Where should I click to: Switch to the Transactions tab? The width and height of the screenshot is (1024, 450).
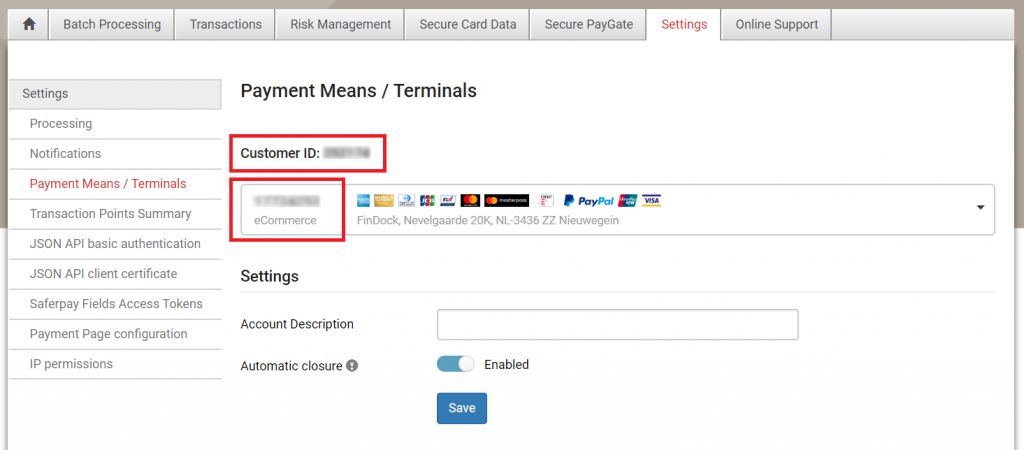click(226, 25)
